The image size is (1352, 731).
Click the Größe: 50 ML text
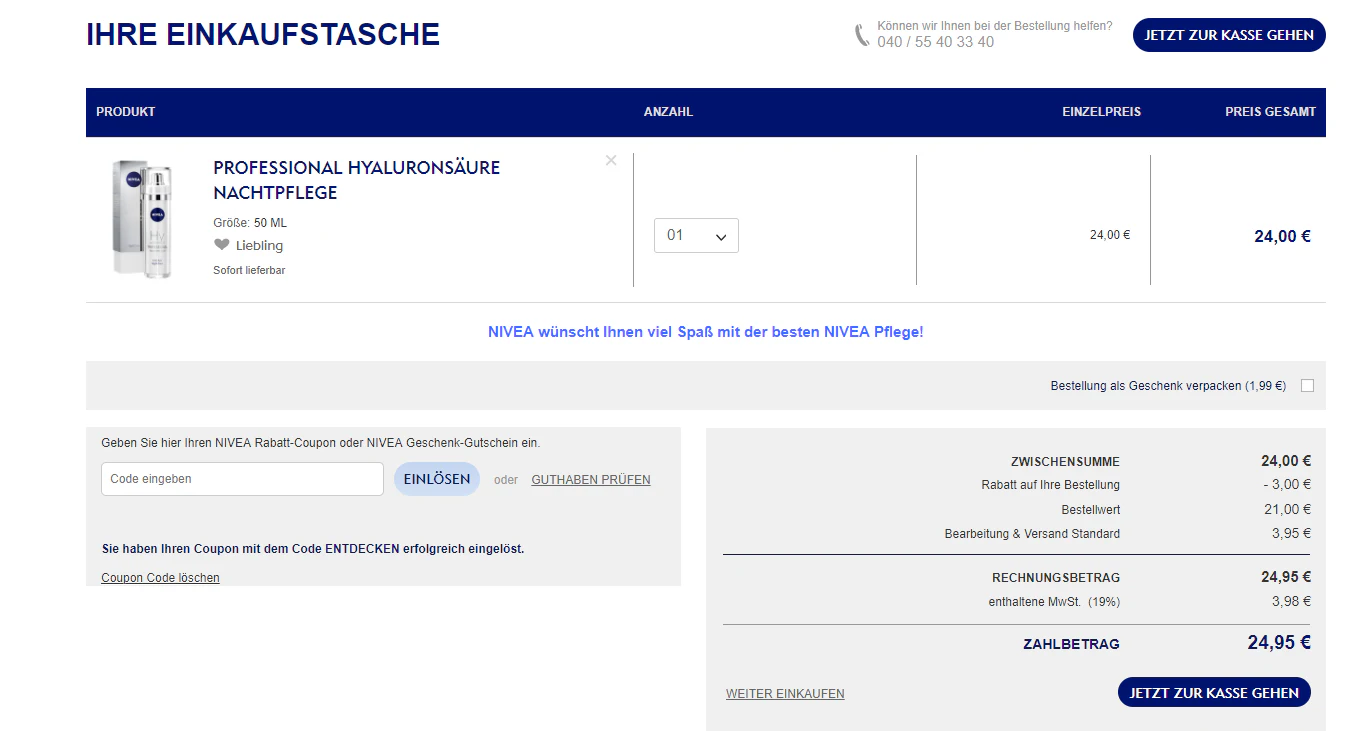click(x=250, y=223)
